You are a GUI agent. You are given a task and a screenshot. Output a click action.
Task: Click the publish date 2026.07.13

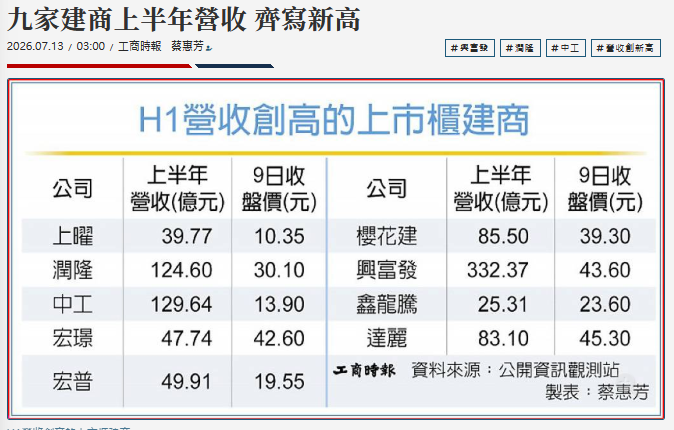pos(35,46)
